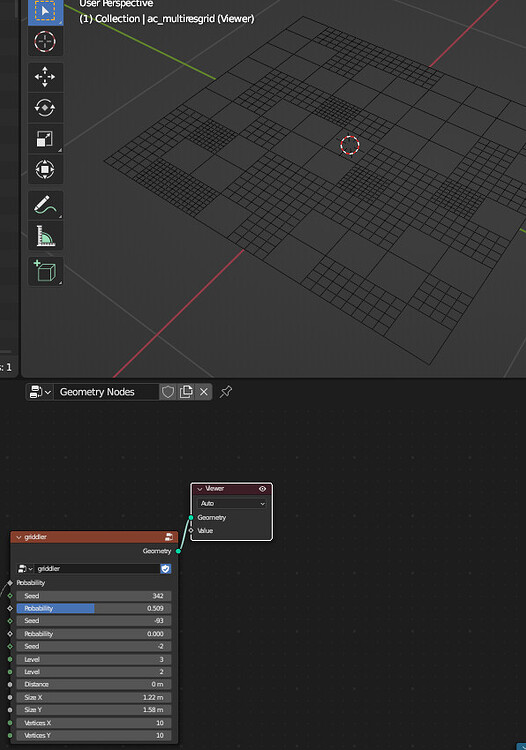Click the Viewer Value input socket
Screen dimensions: 526x750
click(x=191, y=530)
